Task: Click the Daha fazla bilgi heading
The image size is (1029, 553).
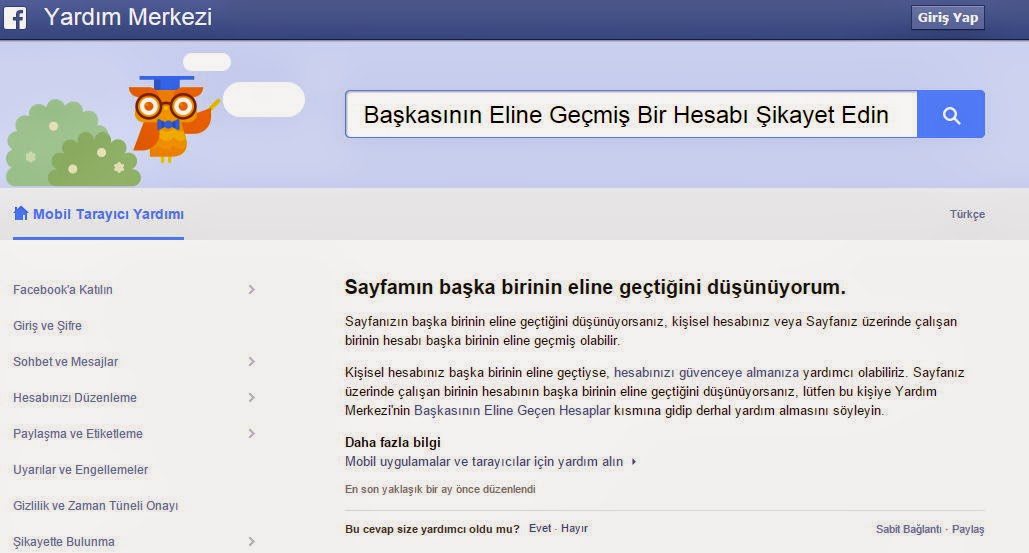Action: click(x=393, y=442)
